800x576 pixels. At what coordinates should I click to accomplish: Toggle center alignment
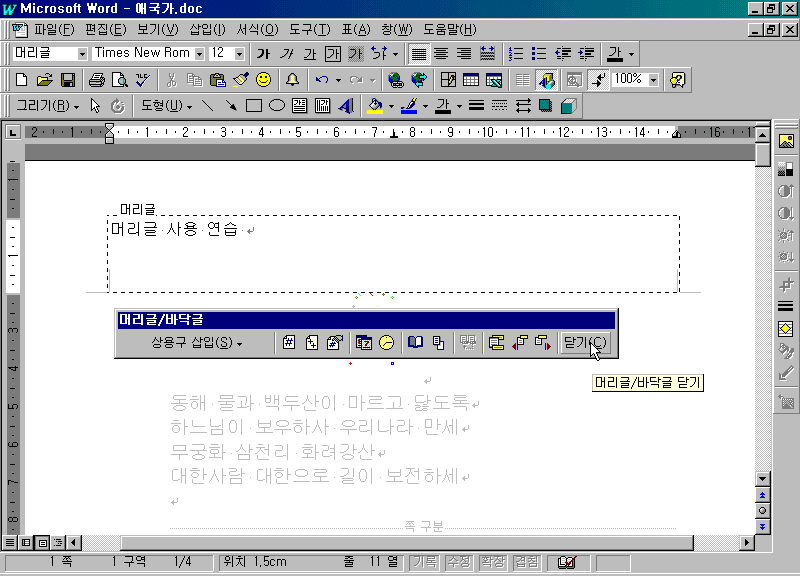coord(441,54)
